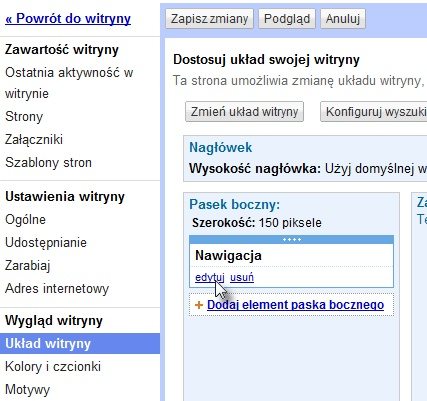Click Zapisz zmiany button
This screenshot has height=401, width=427.
pyautogui.click(x=209, y=19)
